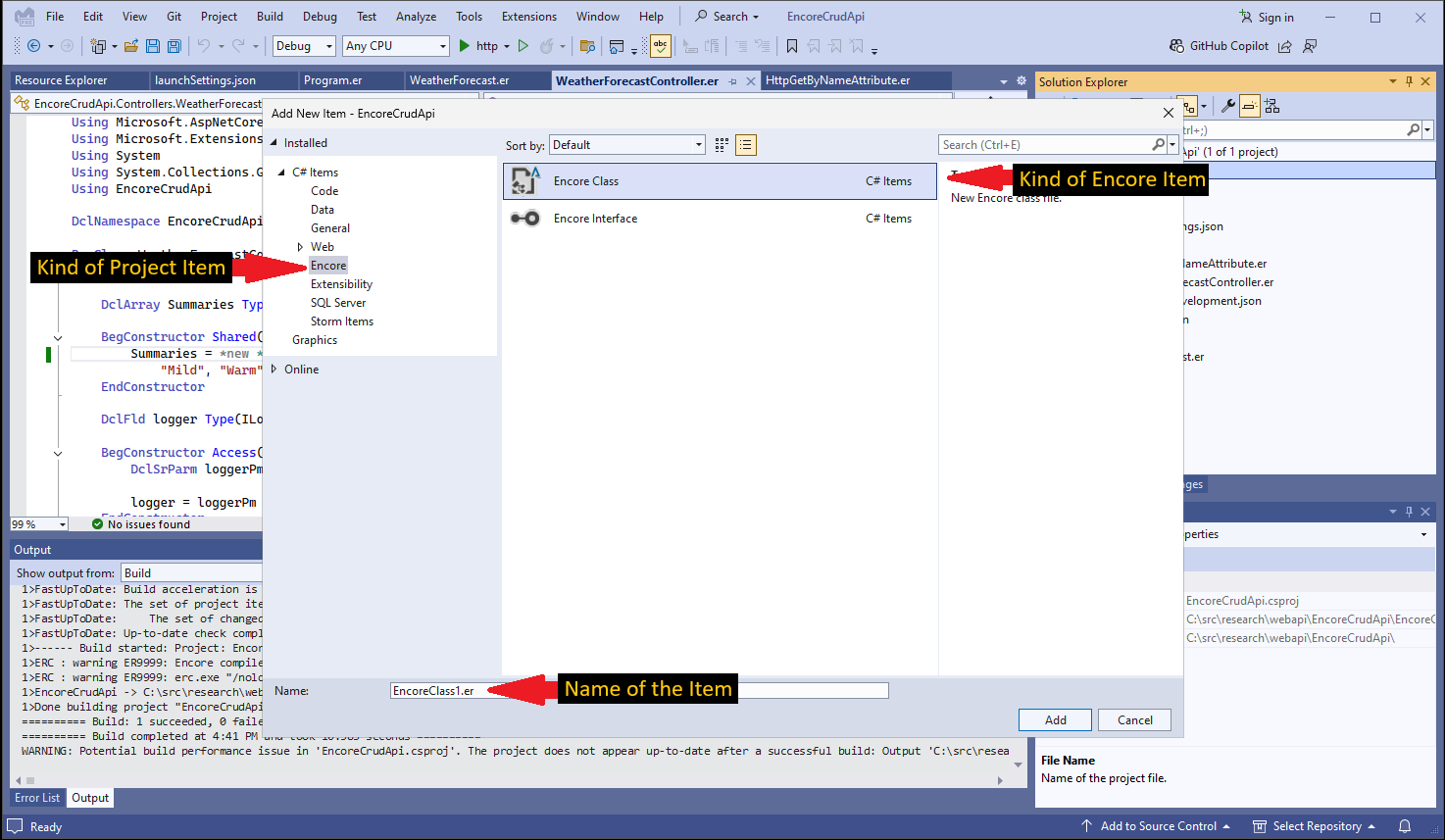Close the Add New Item dialog
The height and width of the screenshot is (840, 1445).
pos(1168,114)
